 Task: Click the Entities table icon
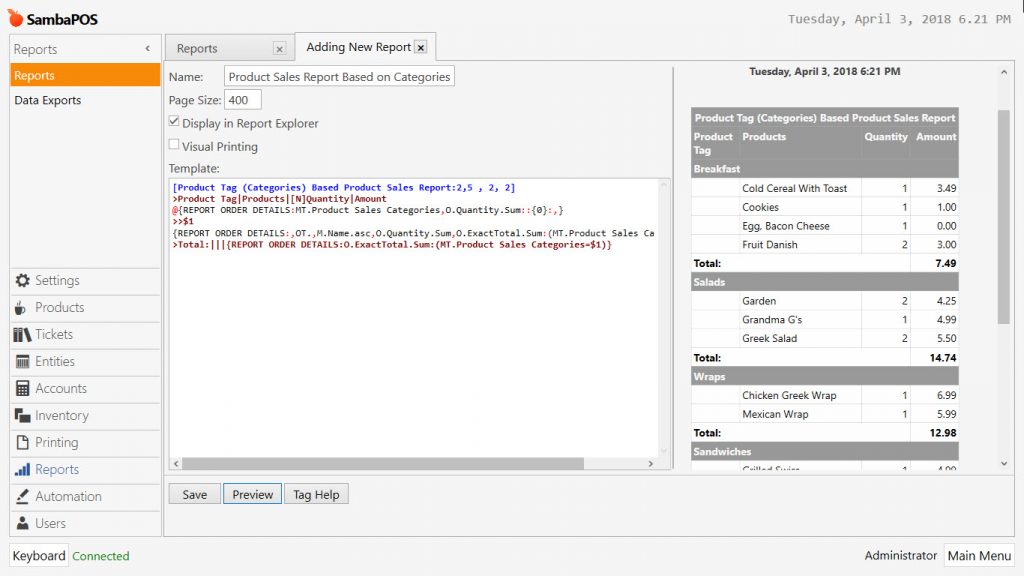[23, 361]
